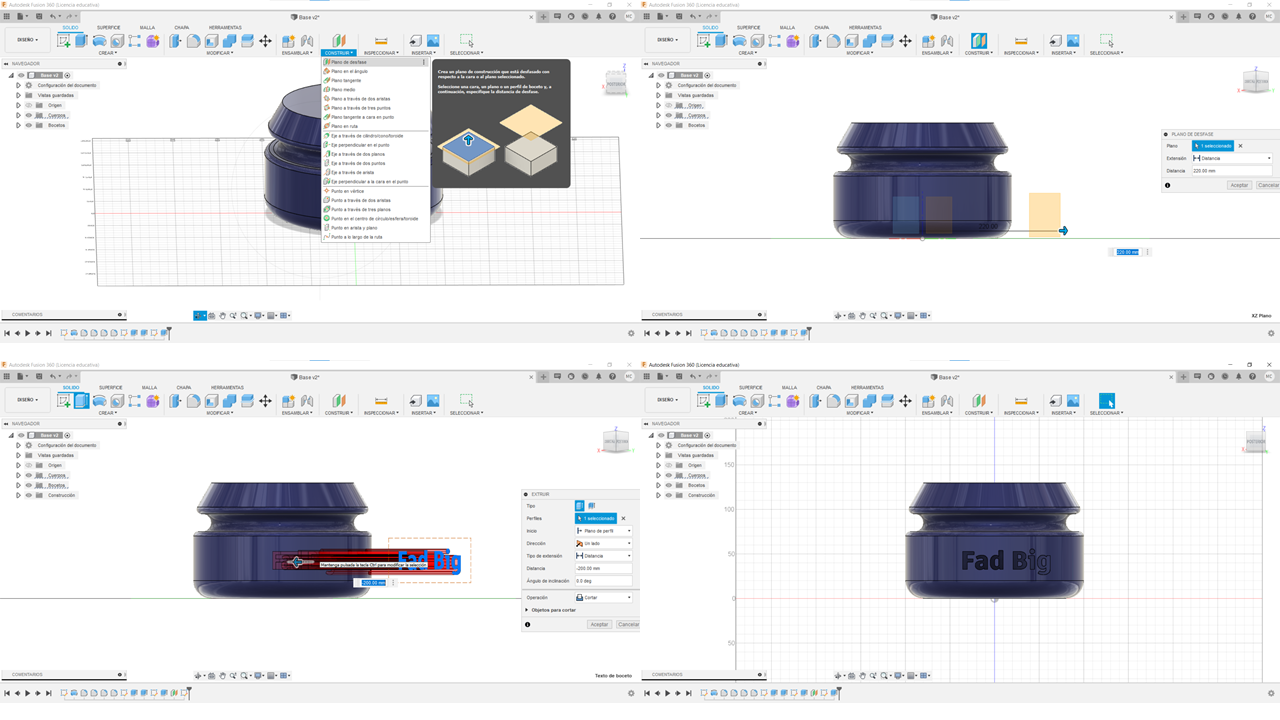Open data panel grid icon in Plano de desfase window
The image size is (1280, 720).
649,17
